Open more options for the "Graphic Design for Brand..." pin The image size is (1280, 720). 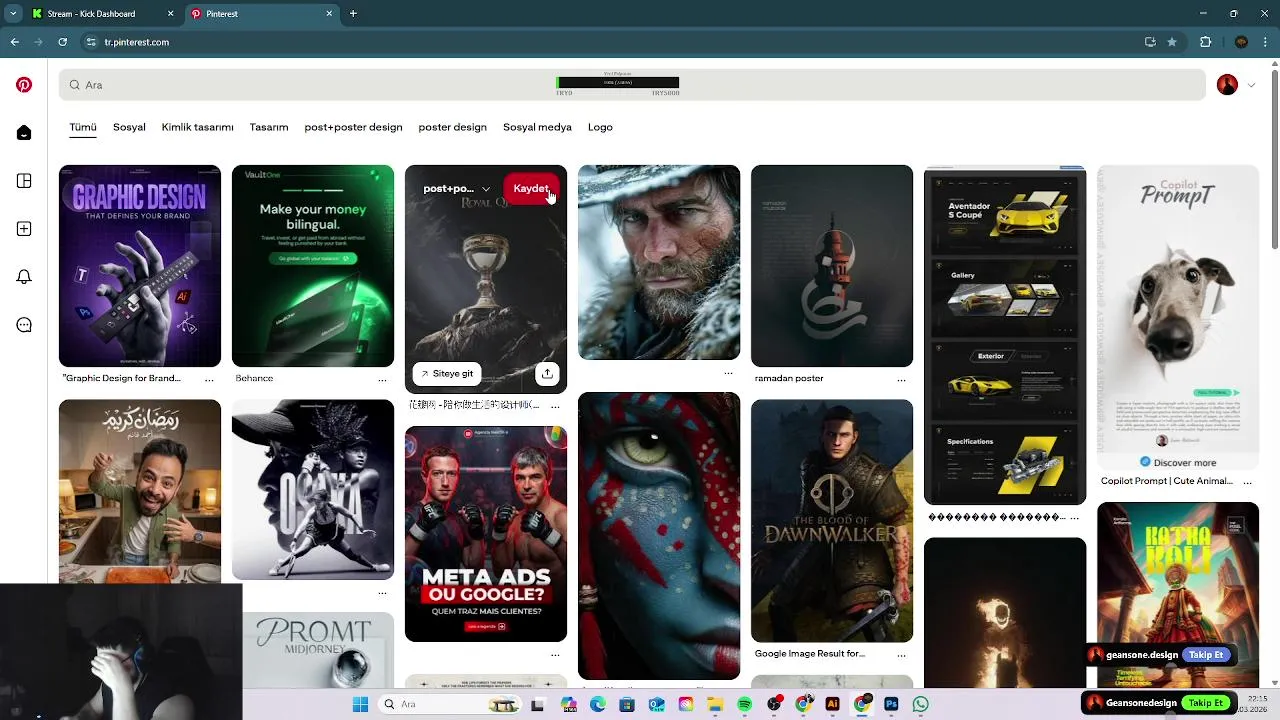[x=209, y=379]
